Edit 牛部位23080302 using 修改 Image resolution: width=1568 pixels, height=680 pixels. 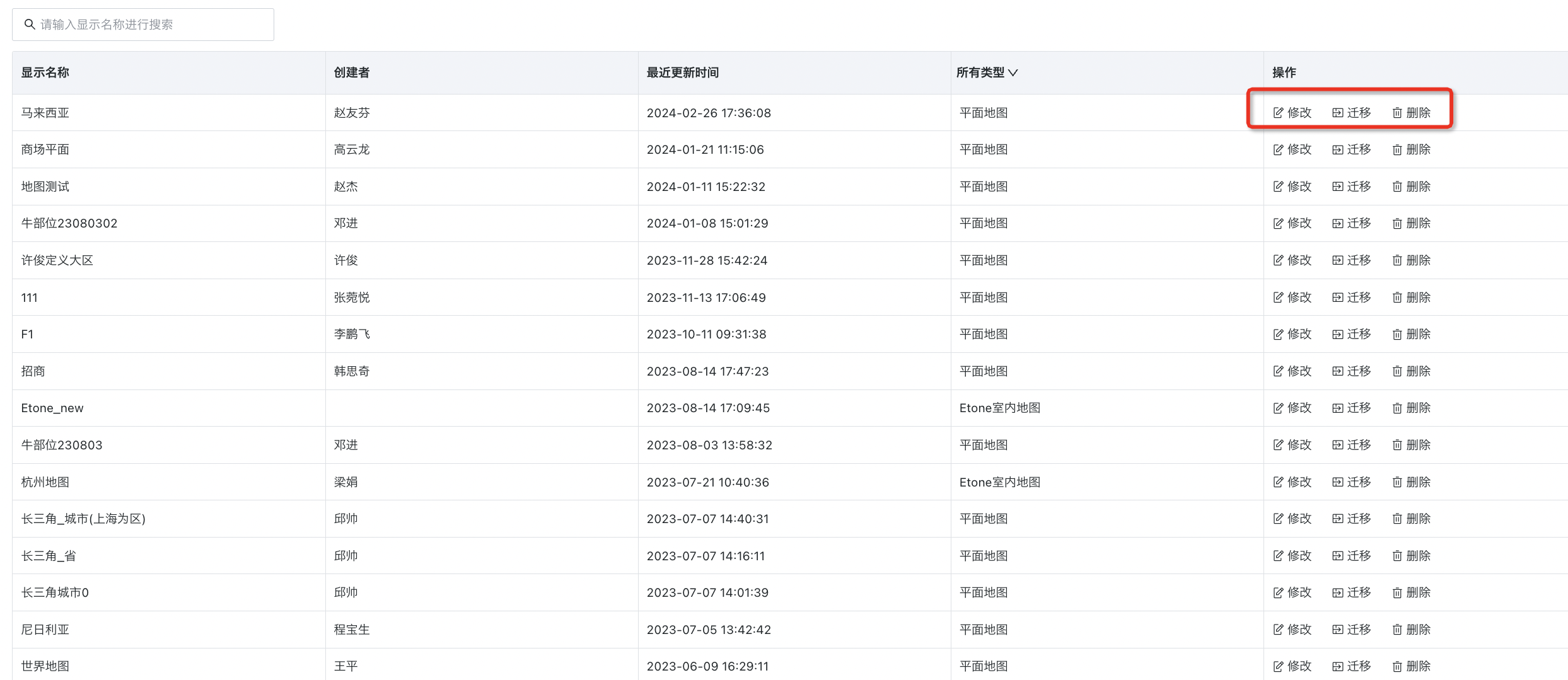(x=1292, y=223)
